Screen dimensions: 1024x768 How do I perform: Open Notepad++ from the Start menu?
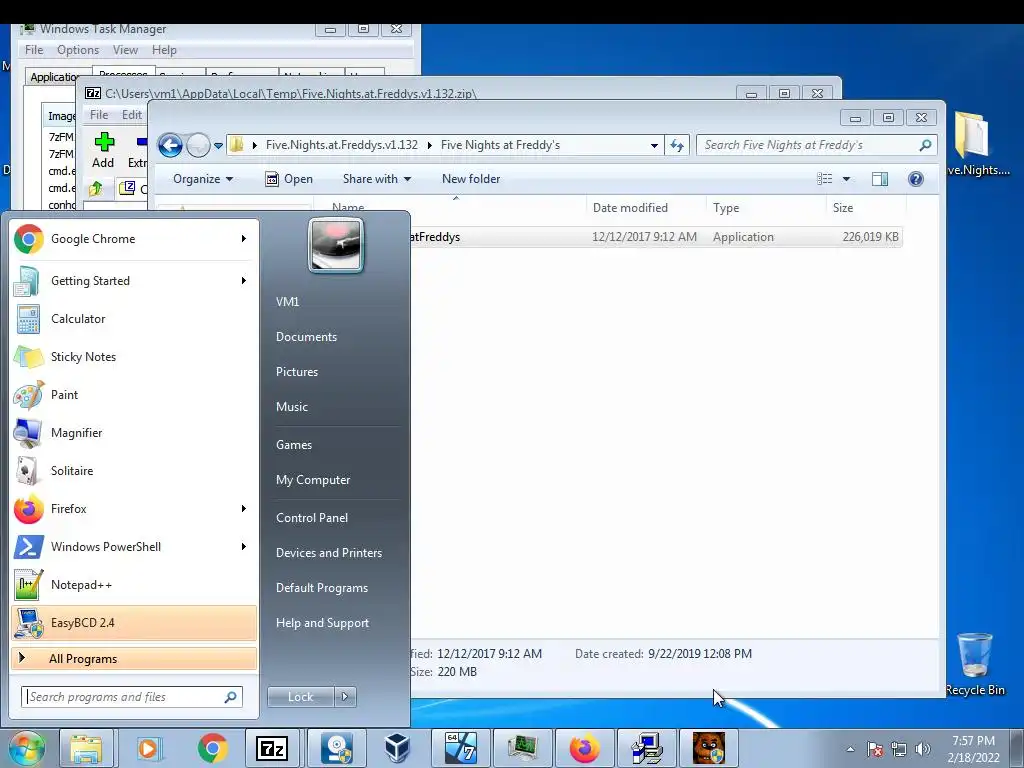click(x=133, y=584)
